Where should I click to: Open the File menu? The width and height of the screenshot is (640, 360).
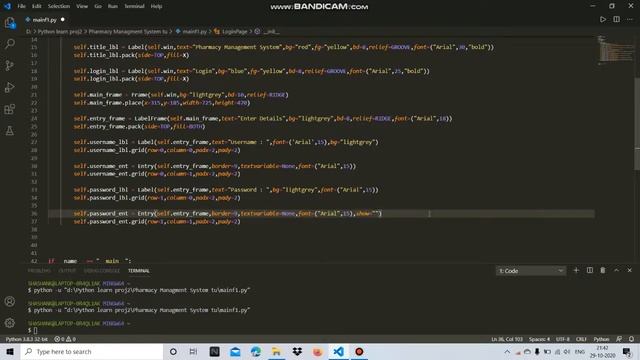(x=21, y=6)
